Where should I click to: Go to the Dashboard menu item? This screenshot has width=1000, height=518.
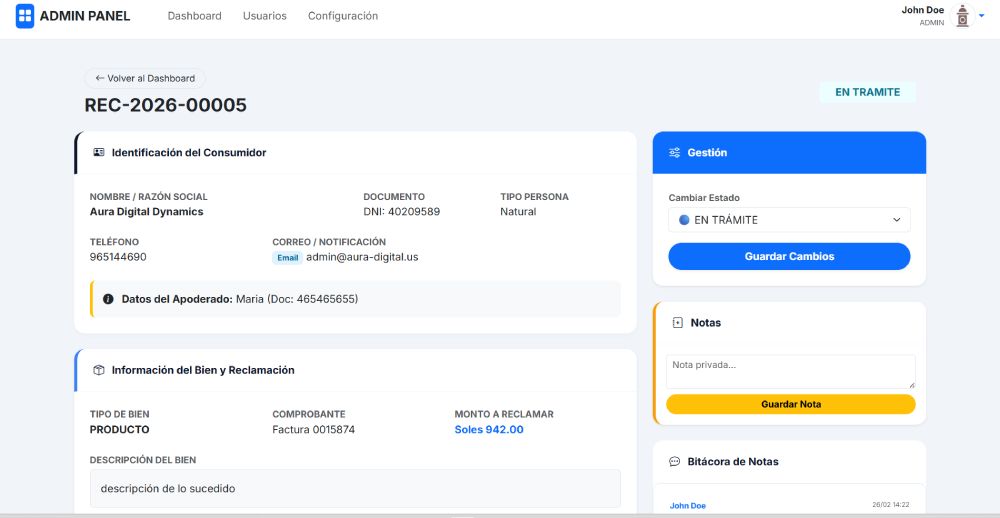(x=195, y=16)
